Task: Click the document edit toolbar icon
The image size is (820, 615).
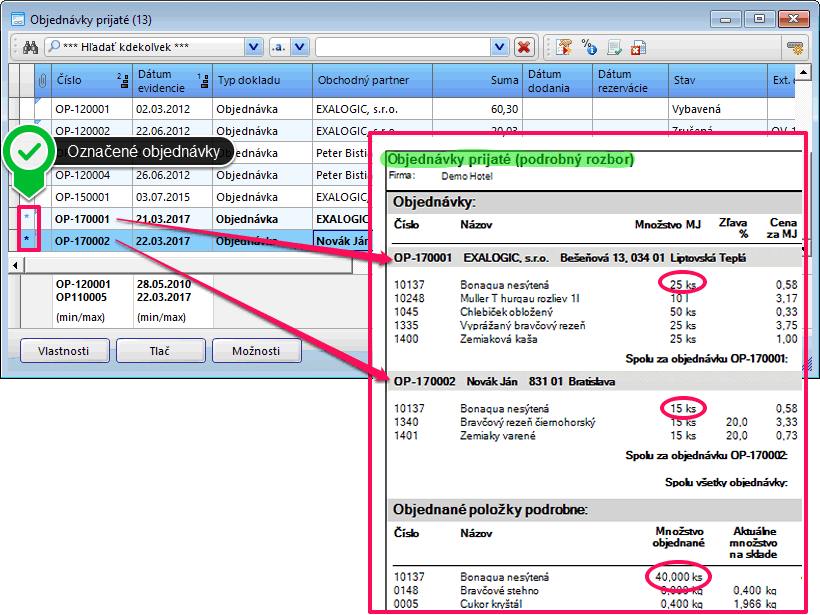Action: pyautogui.click(x=614, y=47)
